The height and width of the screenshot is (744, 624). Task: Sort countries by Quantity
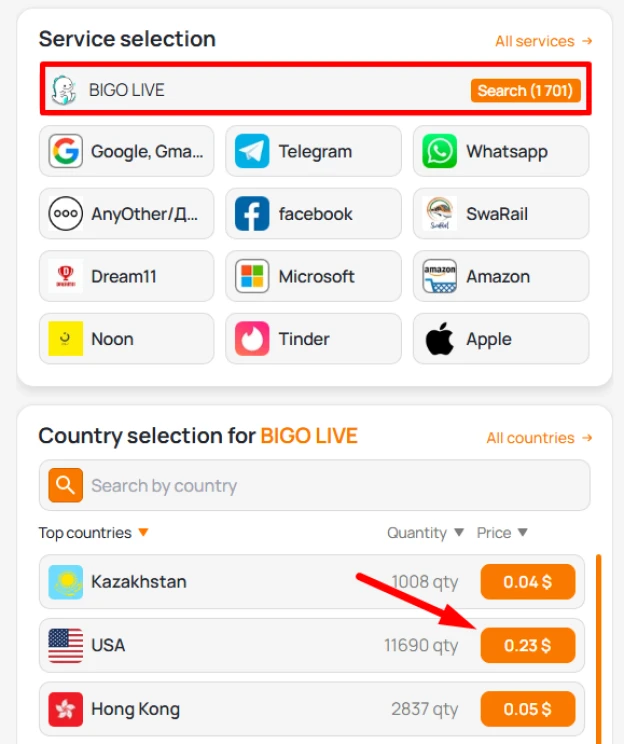click(425, 533)
